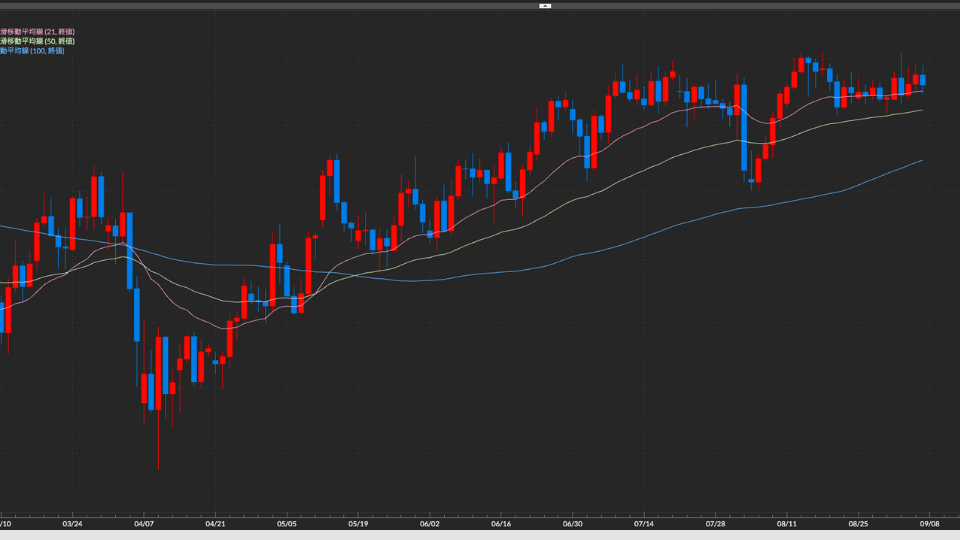Click the 03/24 date on the time axis
960x540 pixels.
(72, 523)
